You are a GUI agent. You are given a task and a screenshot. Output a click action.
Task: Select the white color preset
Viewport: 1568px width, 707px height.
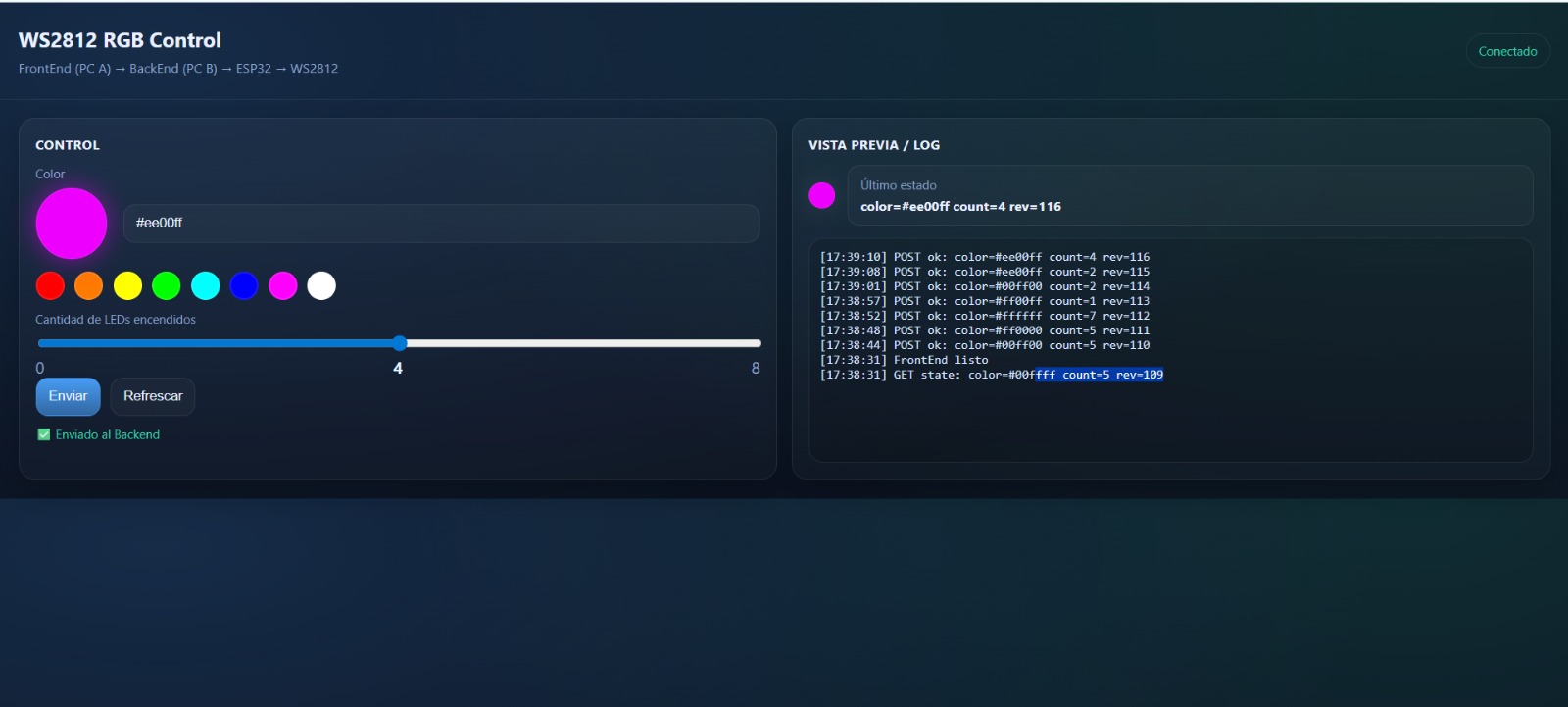tap(321, 285)
